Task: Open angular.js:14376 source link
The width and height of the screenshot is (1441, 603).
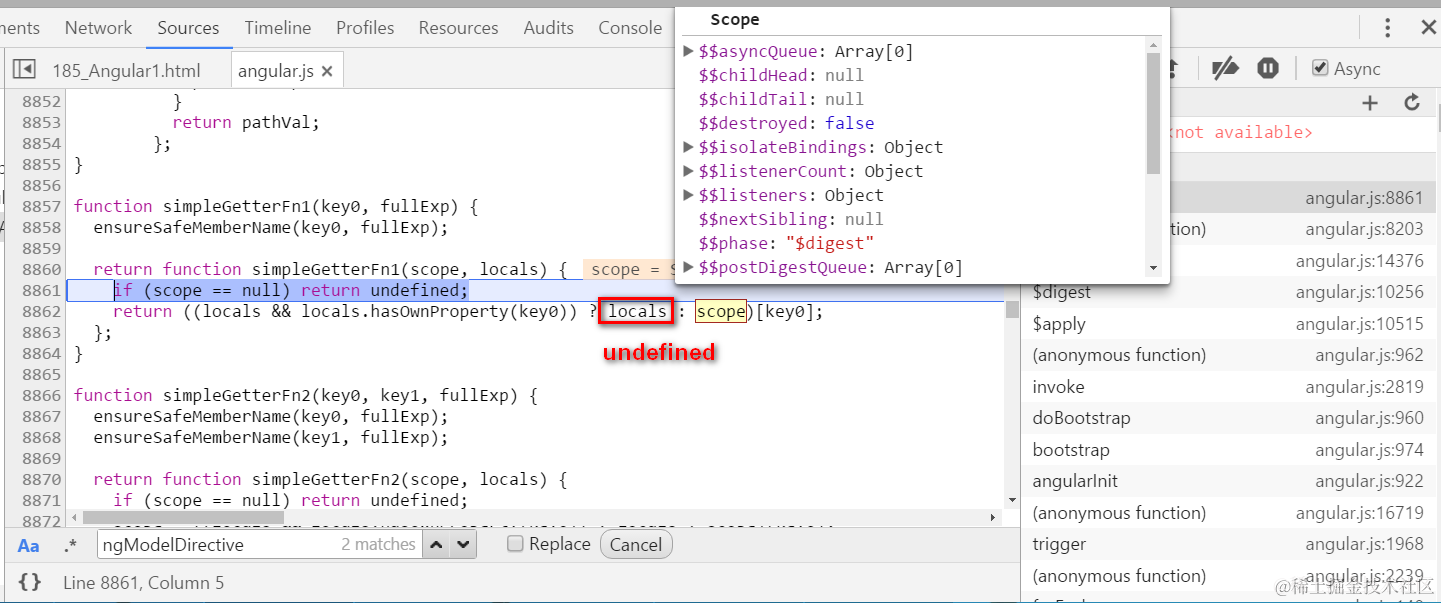Action: coord(1360,261)
